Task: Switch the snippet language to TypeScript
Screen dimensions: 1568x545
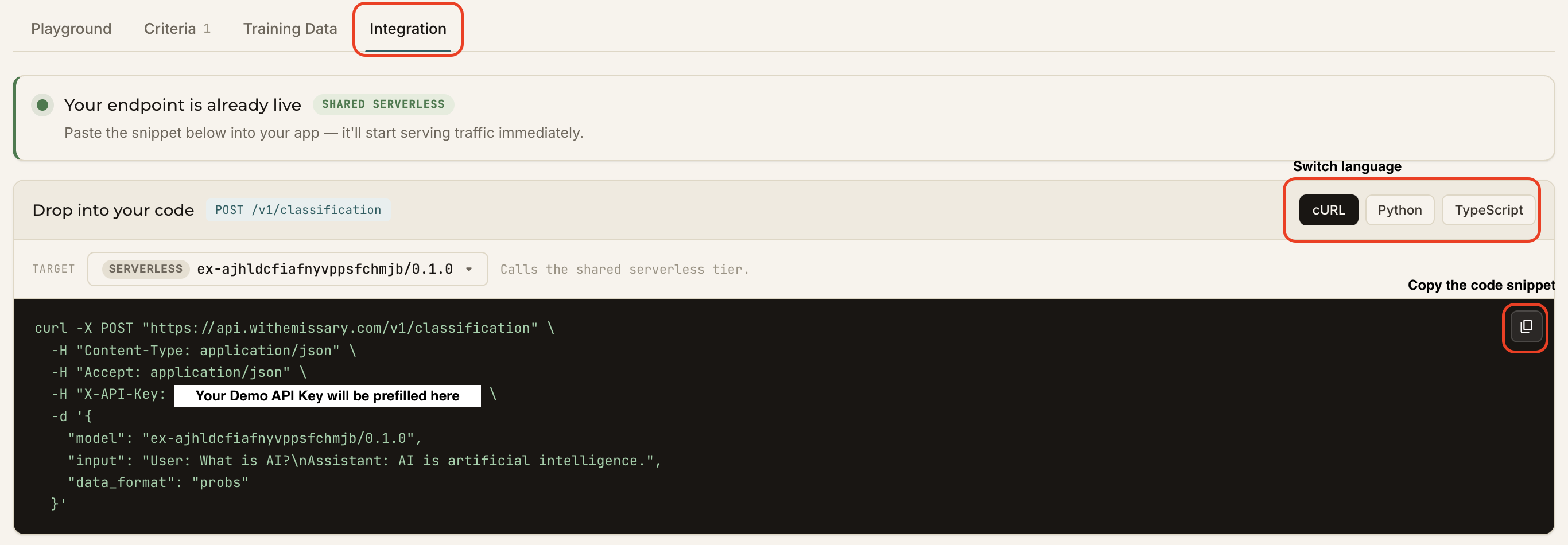Action: (1488, 210)
